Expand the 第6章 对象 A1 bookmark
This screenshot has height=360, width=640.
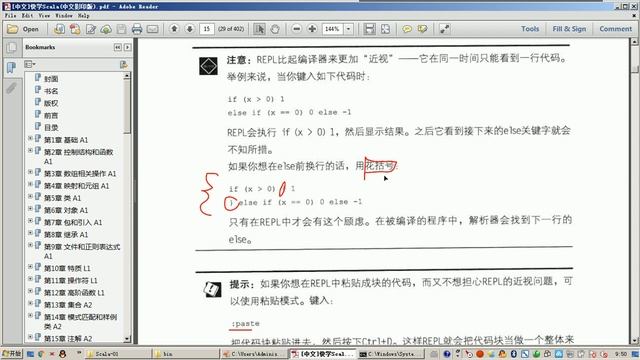30,209
